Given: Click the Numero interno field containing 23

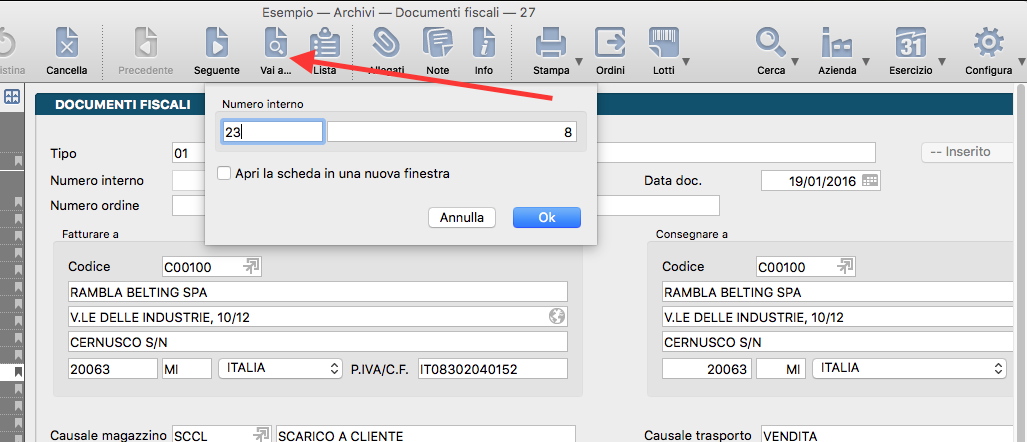Looking at the screenshot, I should pos(273,132).
